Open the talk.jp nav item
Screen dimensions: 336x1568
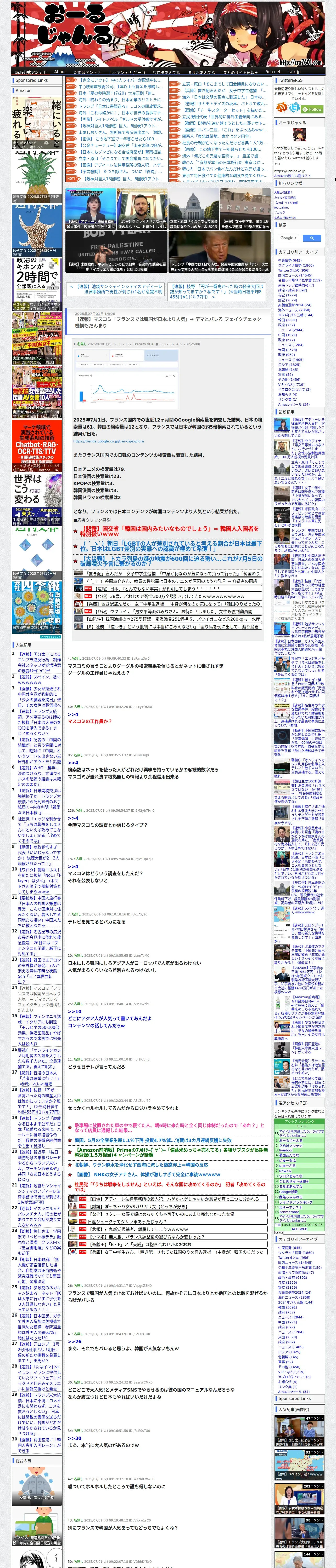coord(295,71)
